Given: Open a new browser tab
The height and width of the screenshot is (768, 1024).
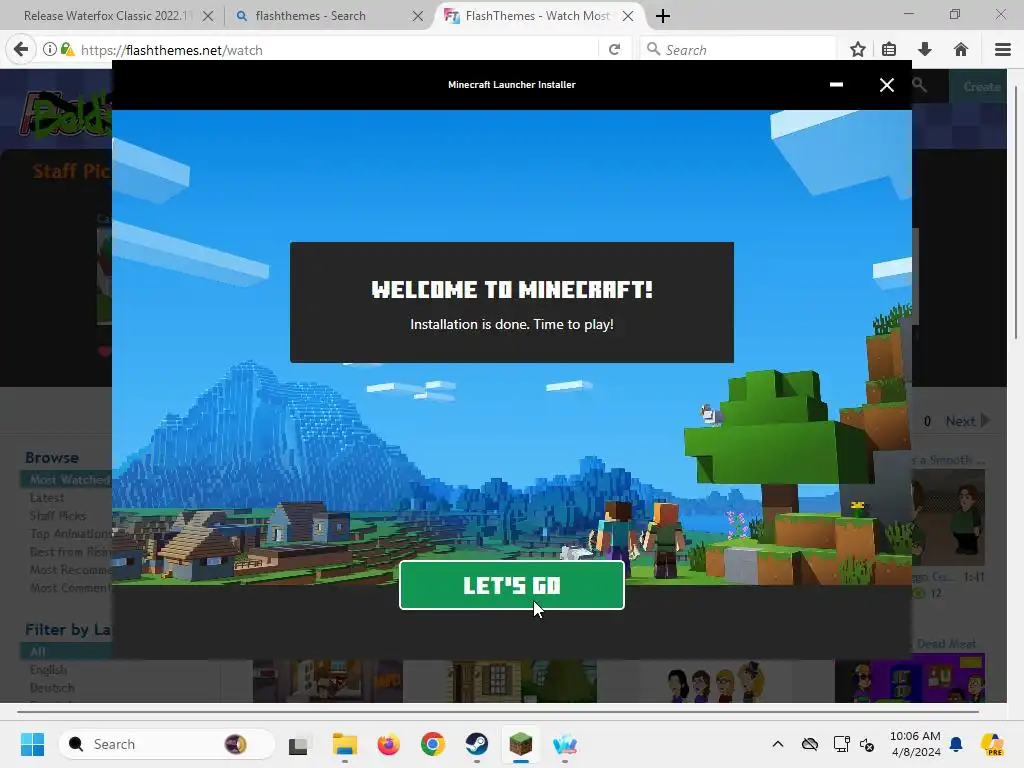Looking at the screenshot, I should pos(663,16).
